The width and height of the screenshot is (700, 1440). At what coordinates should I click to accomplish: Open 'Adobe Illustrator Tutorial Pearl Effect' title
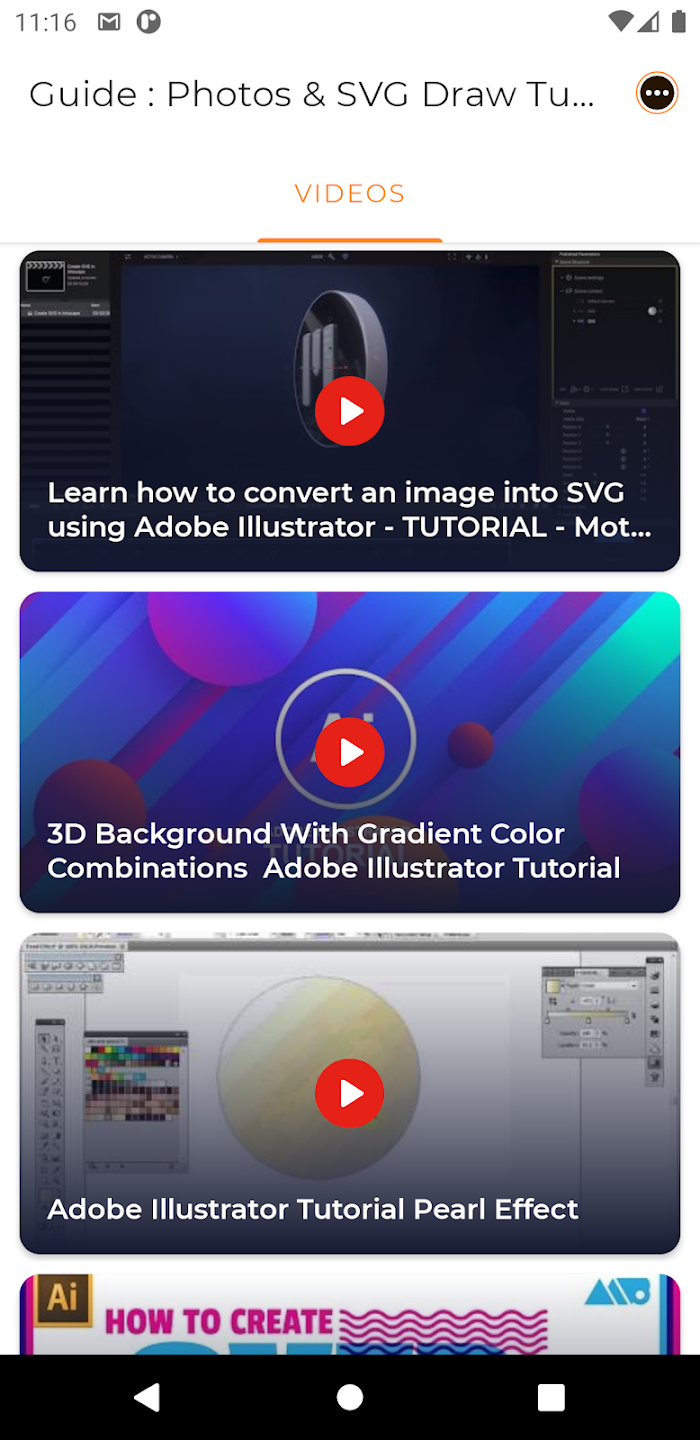(313, 1208)
